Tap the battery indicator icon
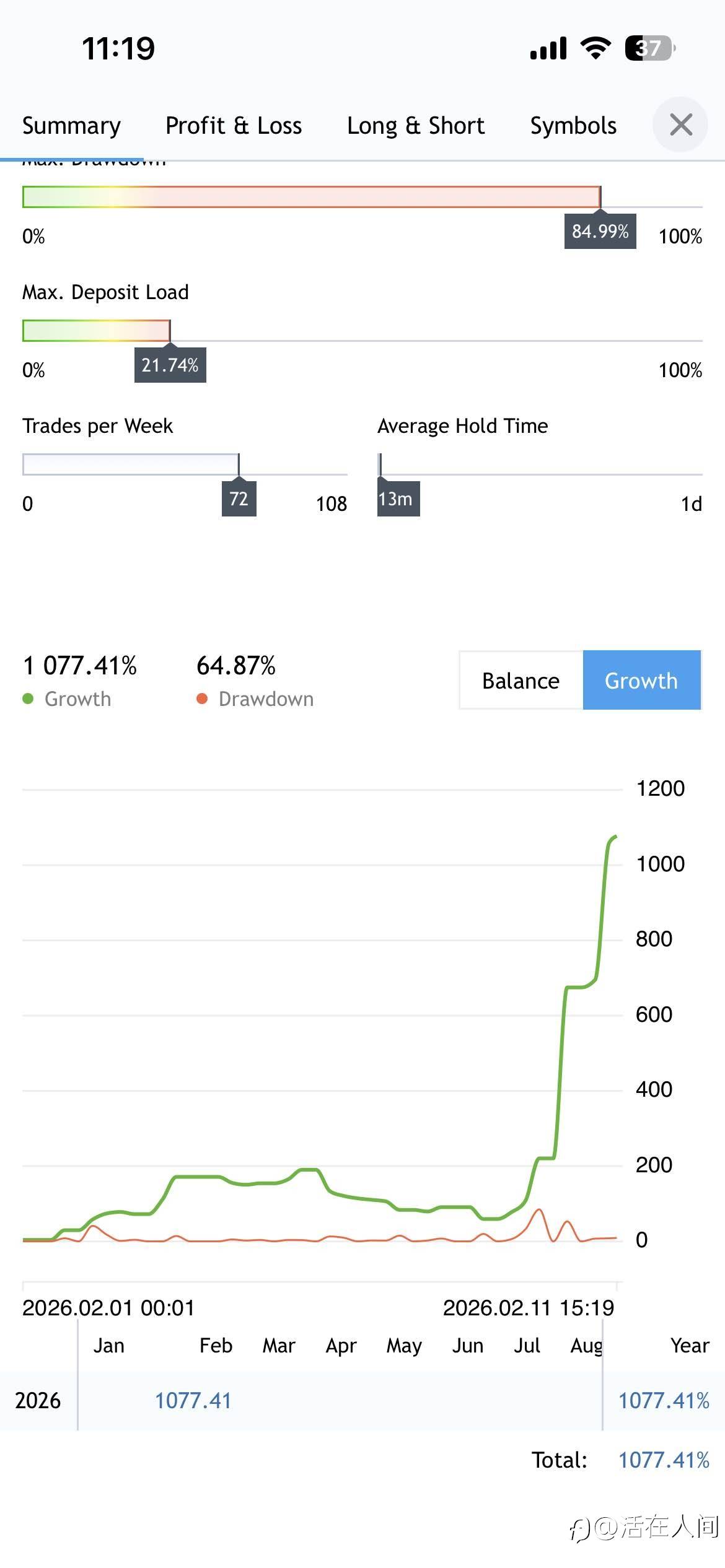 tap(649, 48)
